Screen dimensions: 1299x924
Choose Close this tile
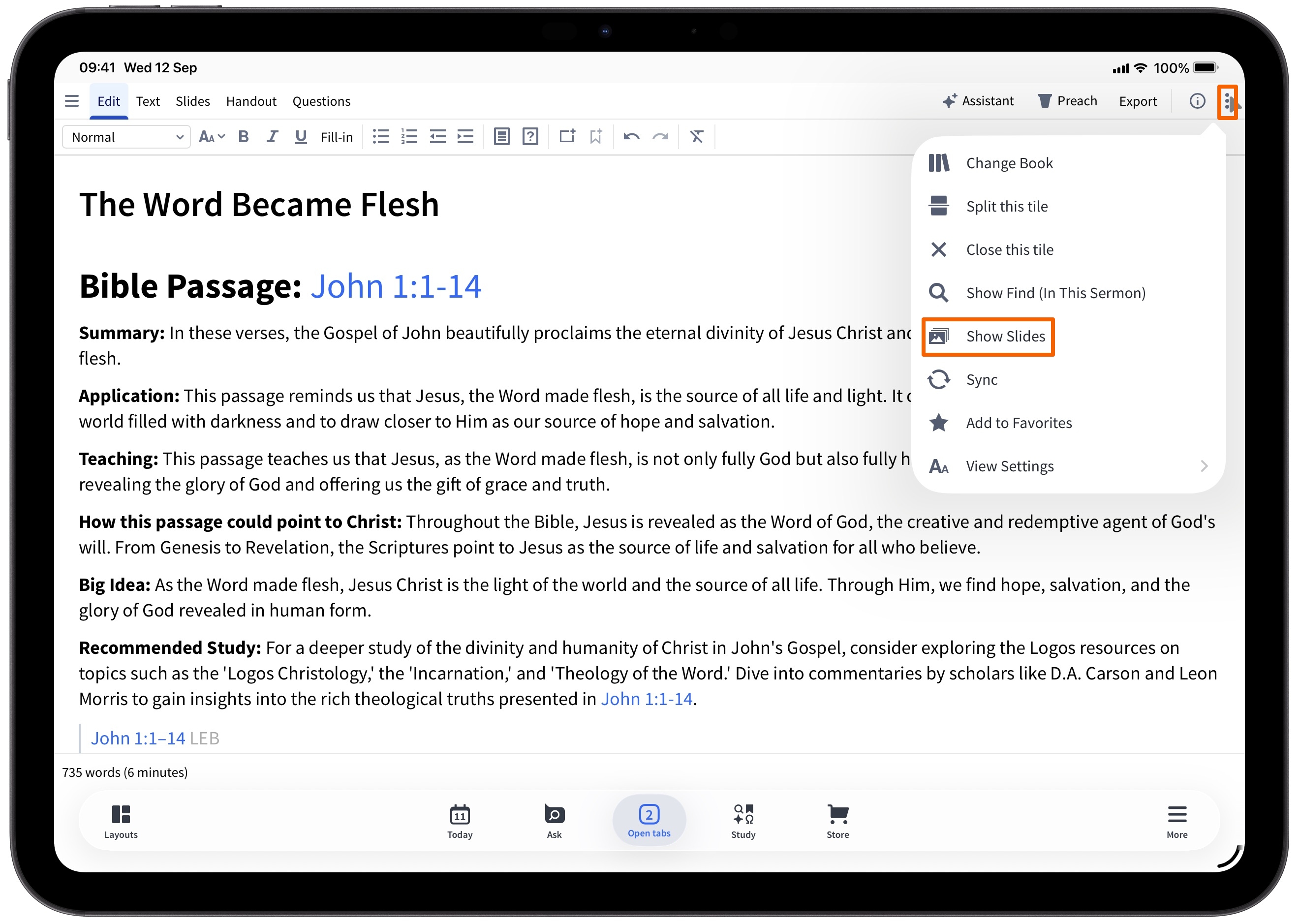coord(1069,250)
